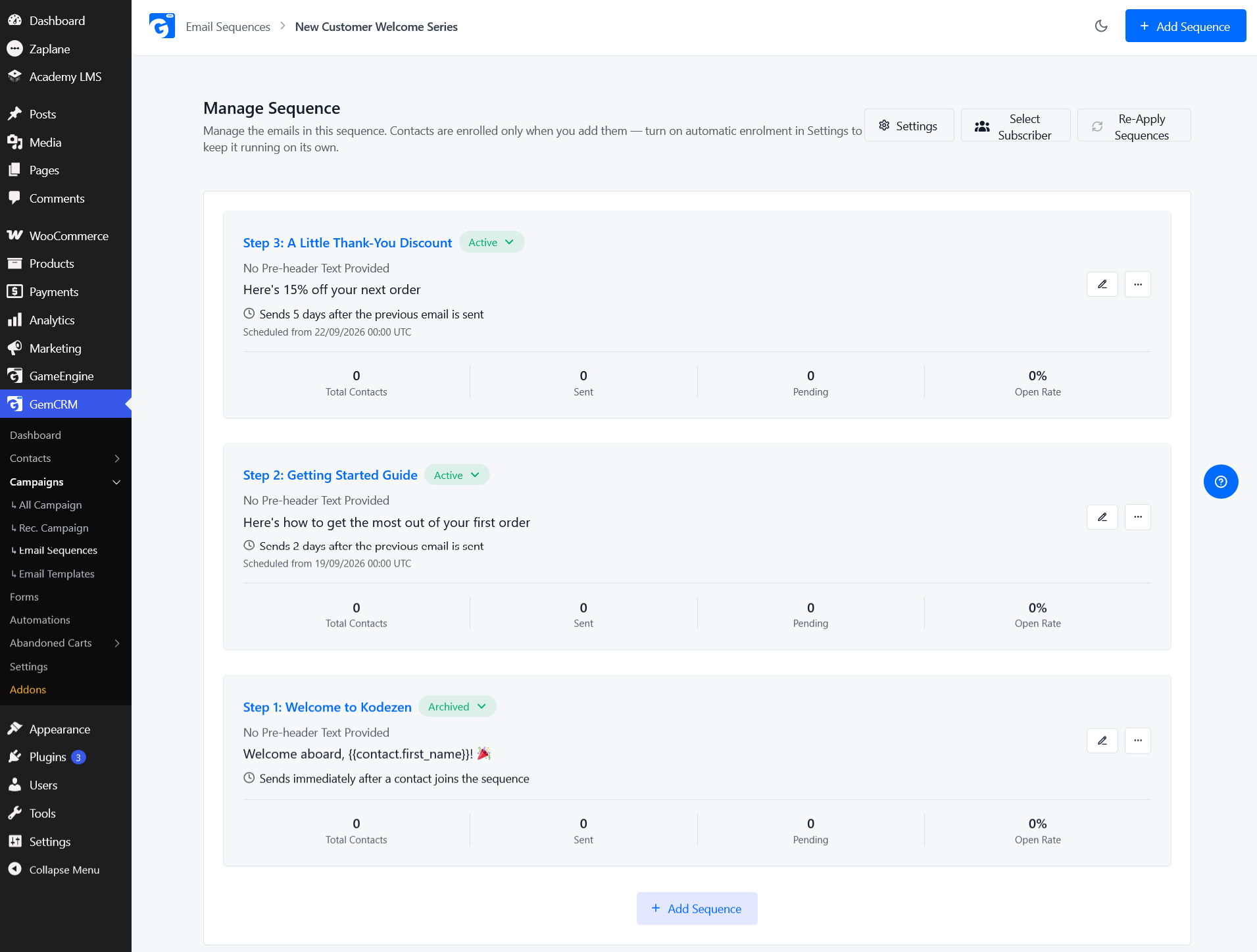
Task: Open Academy LMS menu
Action: [66, 77]
